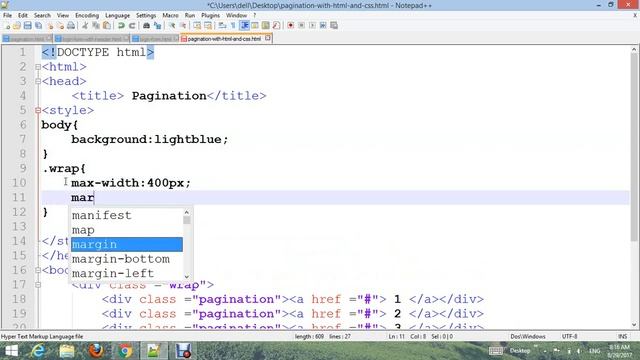Viewport: 640px width, 360px height.
Task: Click the INS mode in status bar
Action: (x=622, y=336)
